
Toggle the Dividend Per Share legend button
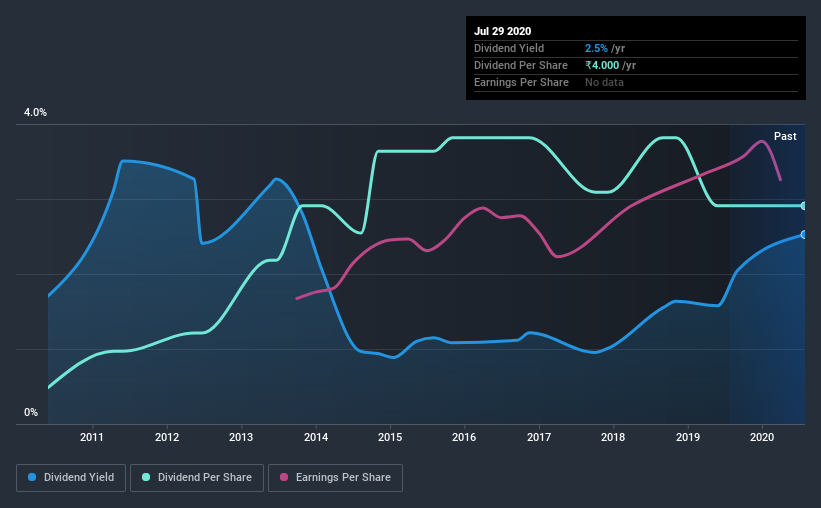point(197,478)
